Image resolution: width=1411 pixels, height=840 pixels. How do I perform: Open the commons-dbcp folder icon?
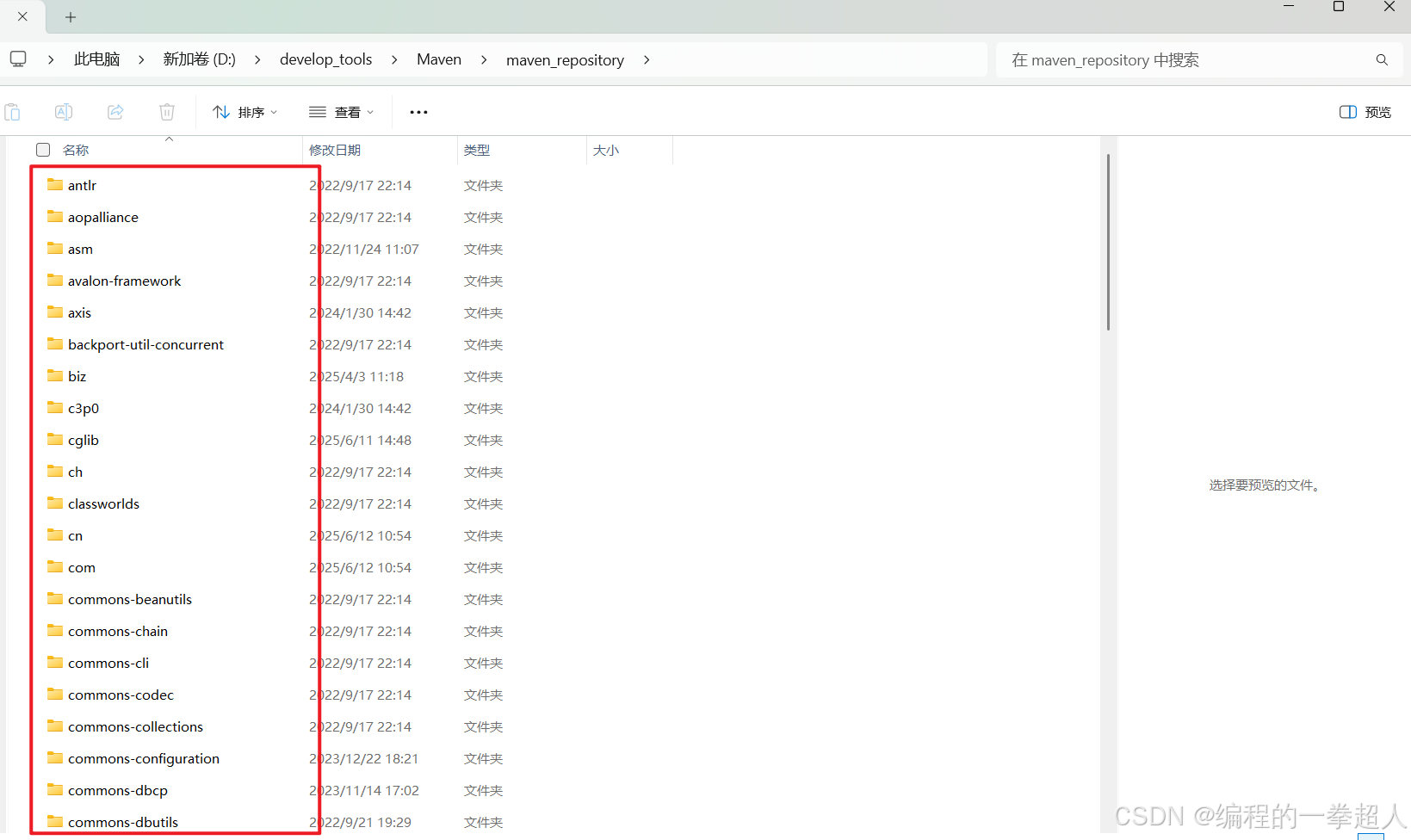pyautogui.click(x=54, y=790)
